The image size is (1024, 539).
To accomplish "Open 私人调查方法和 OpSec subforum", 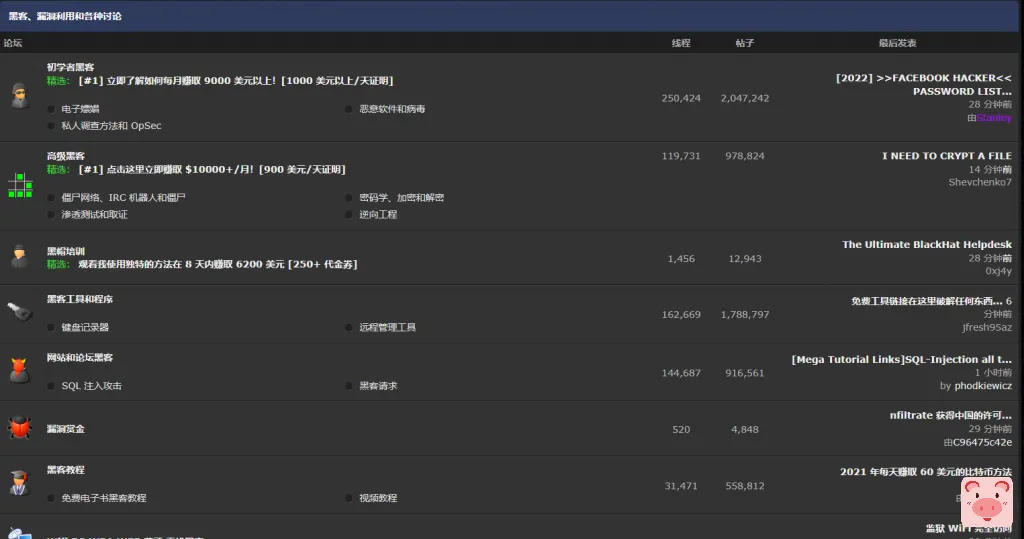I will (111, 125).
